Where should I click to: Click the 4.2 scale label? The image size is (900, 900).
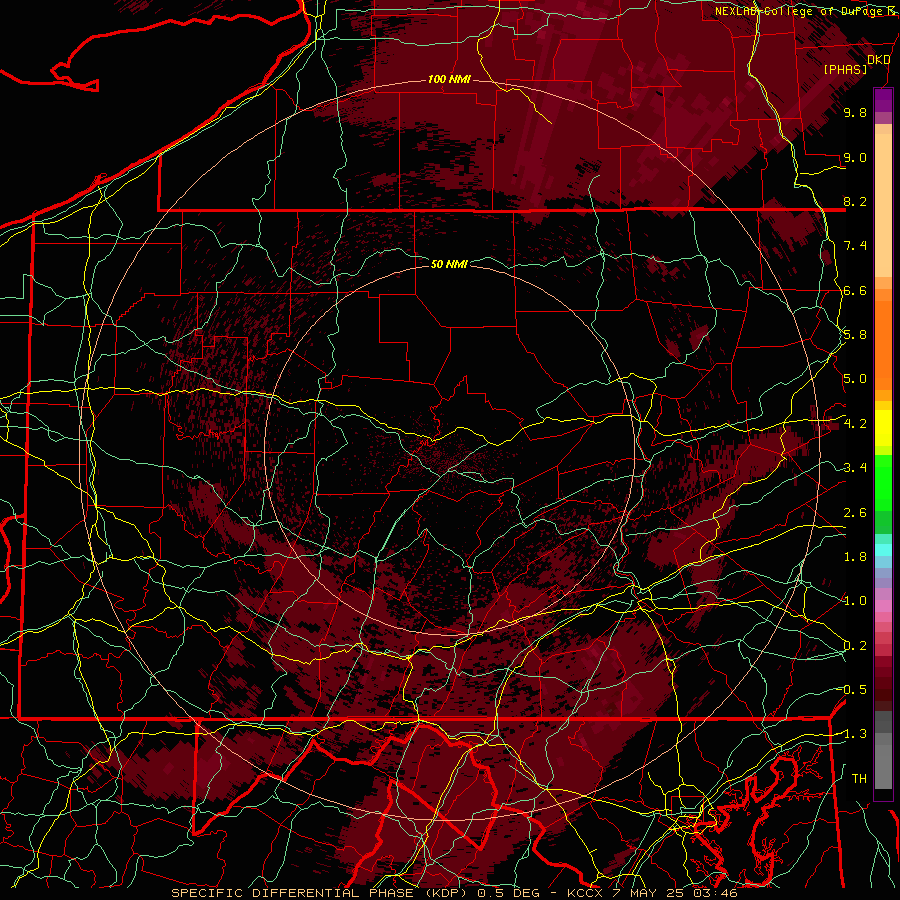855,424
